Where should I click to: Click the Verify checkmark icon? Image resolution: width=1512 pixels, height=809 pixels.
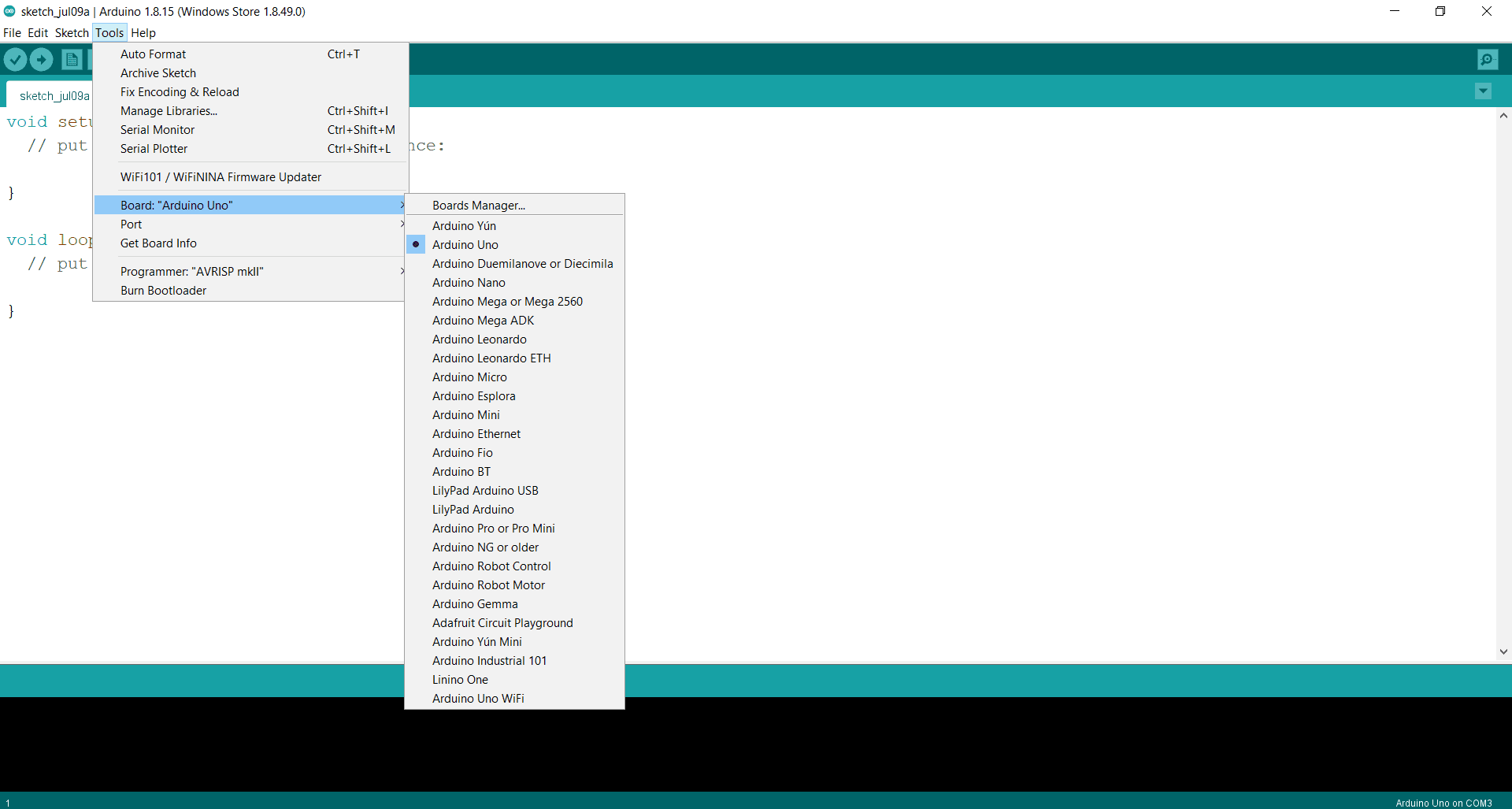[x=15, y=60]
